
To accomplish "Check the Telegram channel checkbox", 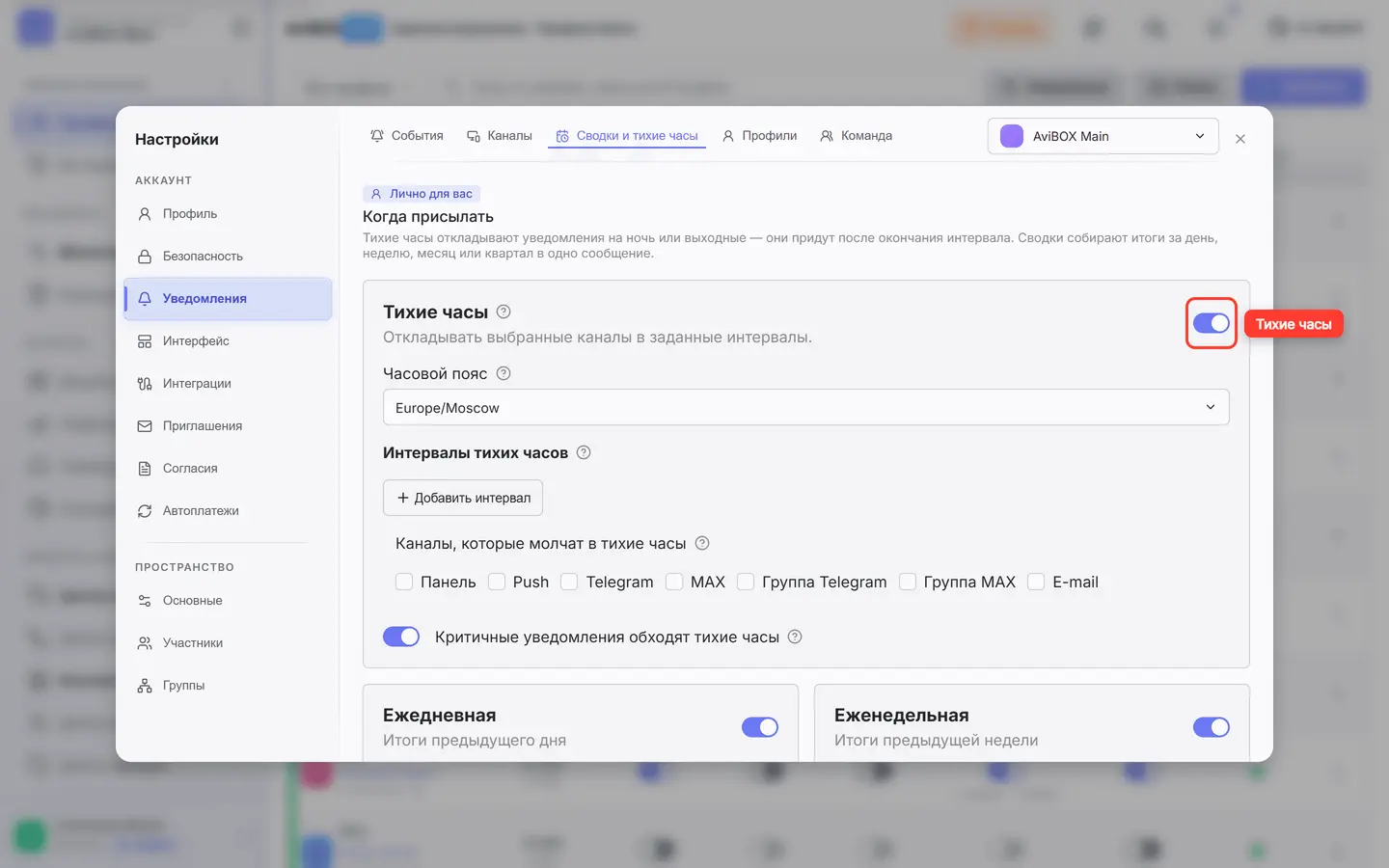I will [569, 582].
